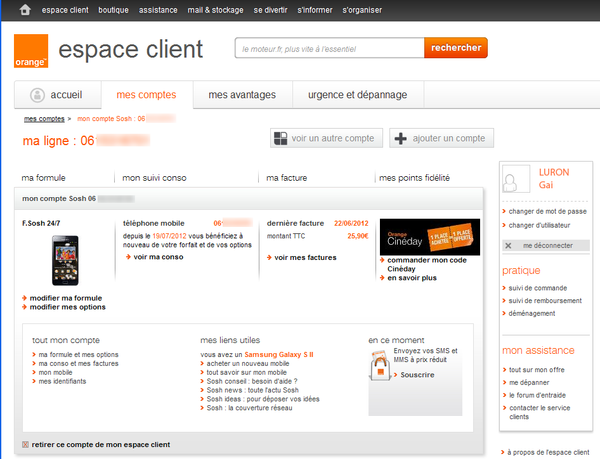Click voir ma conso link

[158, 257]
